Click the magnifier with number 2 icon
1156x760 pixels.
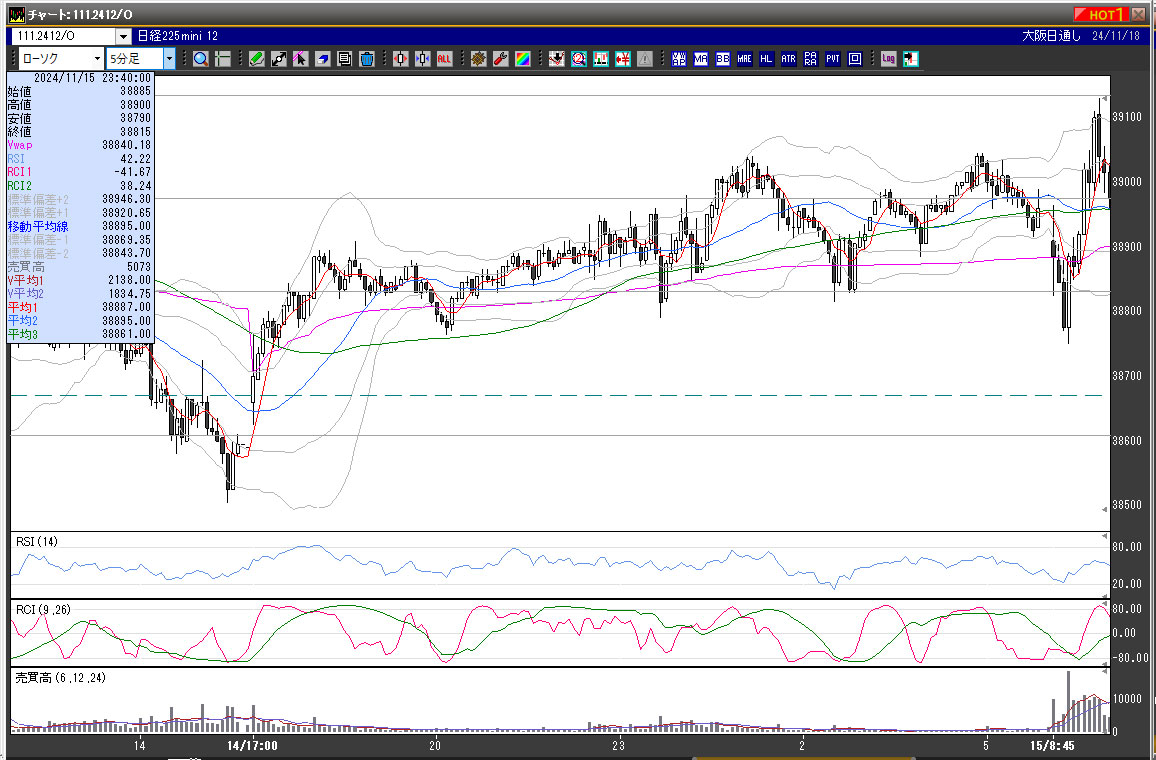tap(579, 59)
